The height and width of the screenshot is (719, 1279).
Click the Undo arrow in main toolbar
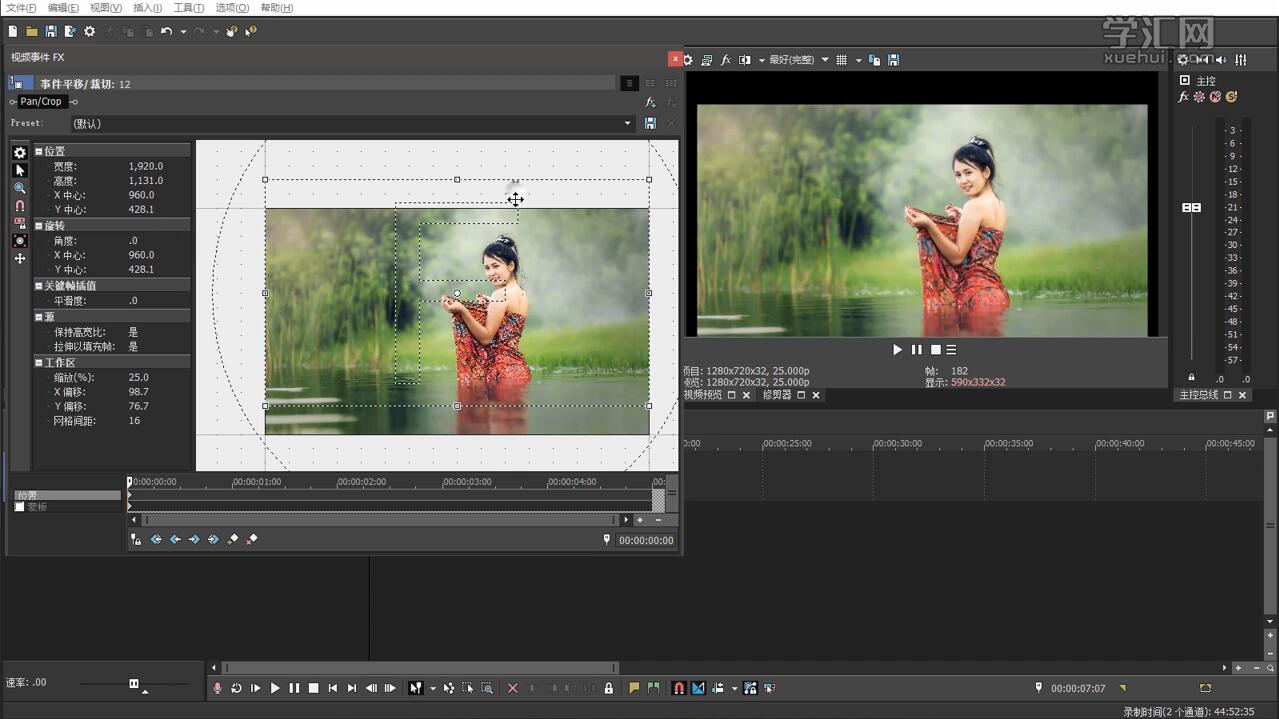167,32
